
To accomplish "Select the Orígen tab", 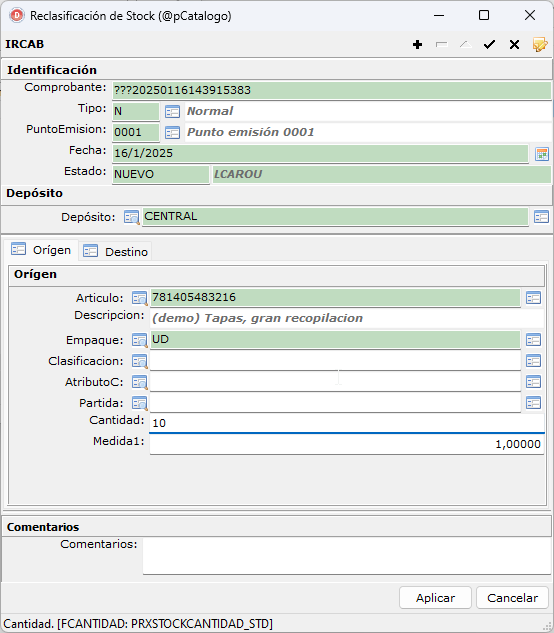I will [41, 250].
